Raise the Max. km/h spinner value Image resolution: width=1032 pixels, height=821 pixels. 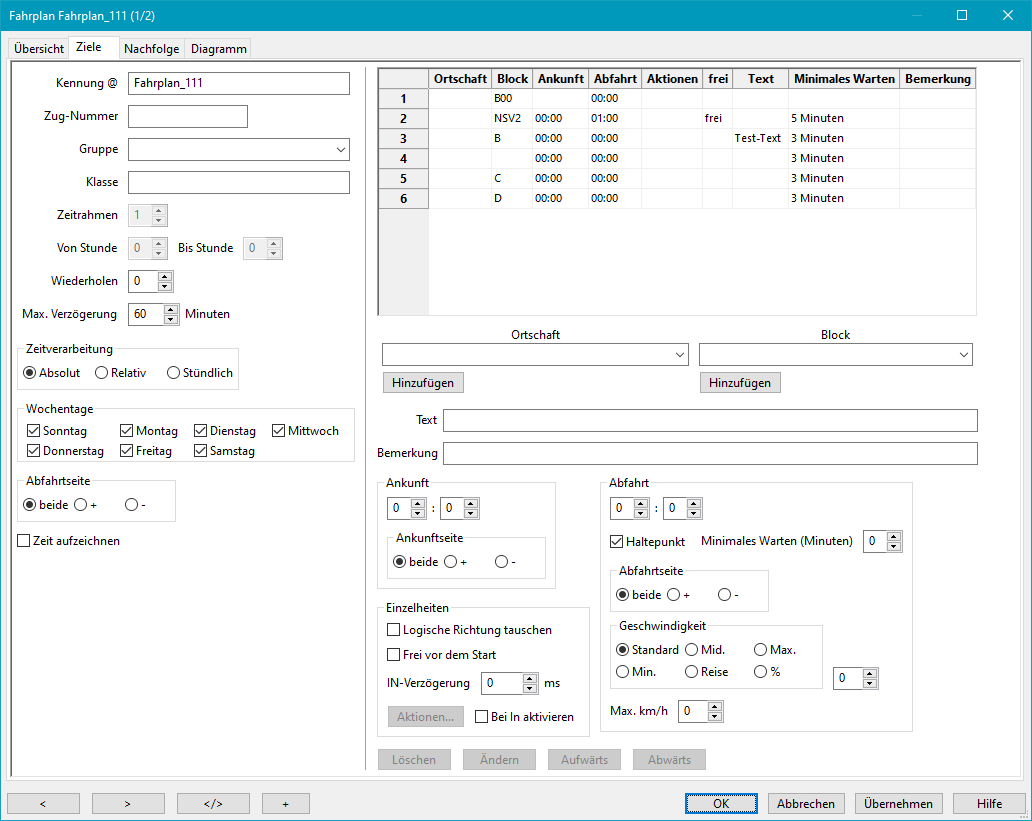[714, 707]
